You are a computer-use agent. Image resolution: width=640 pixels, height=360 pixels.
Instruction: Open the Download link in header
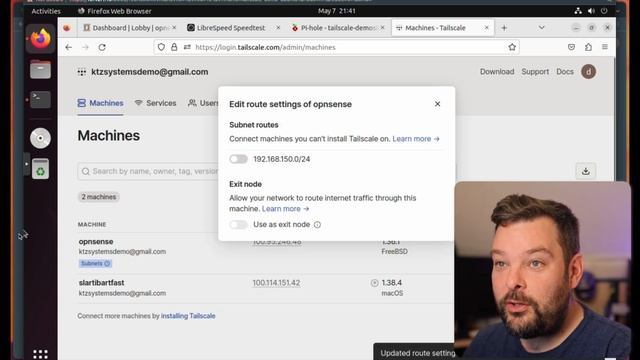coord(497,71)
